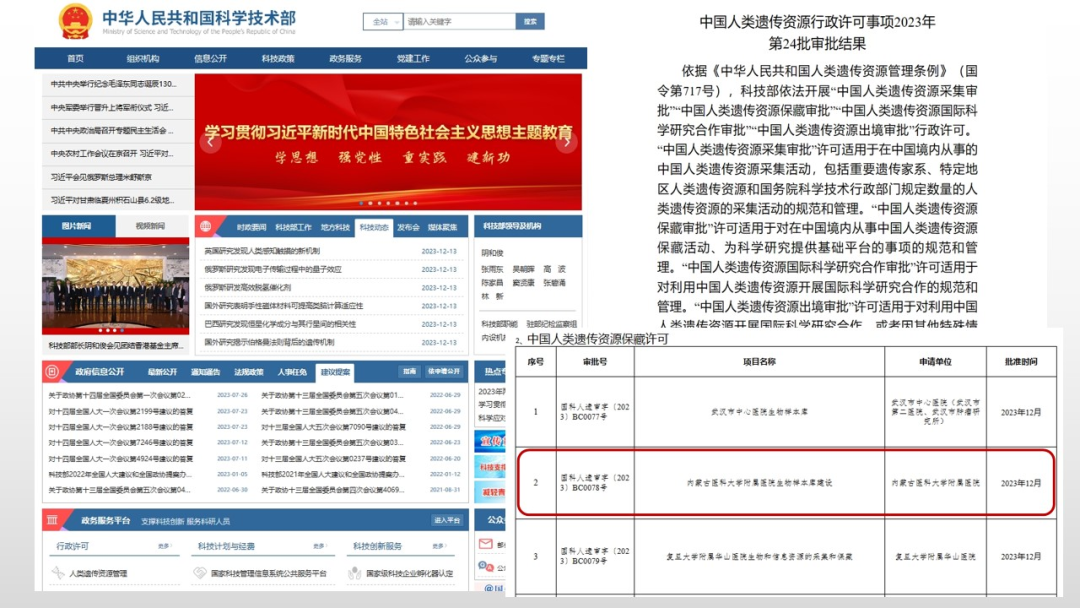Click 更多 next to 科技计划与经费
This screenshot has height=608, width=1080.
tap(319, 546)
